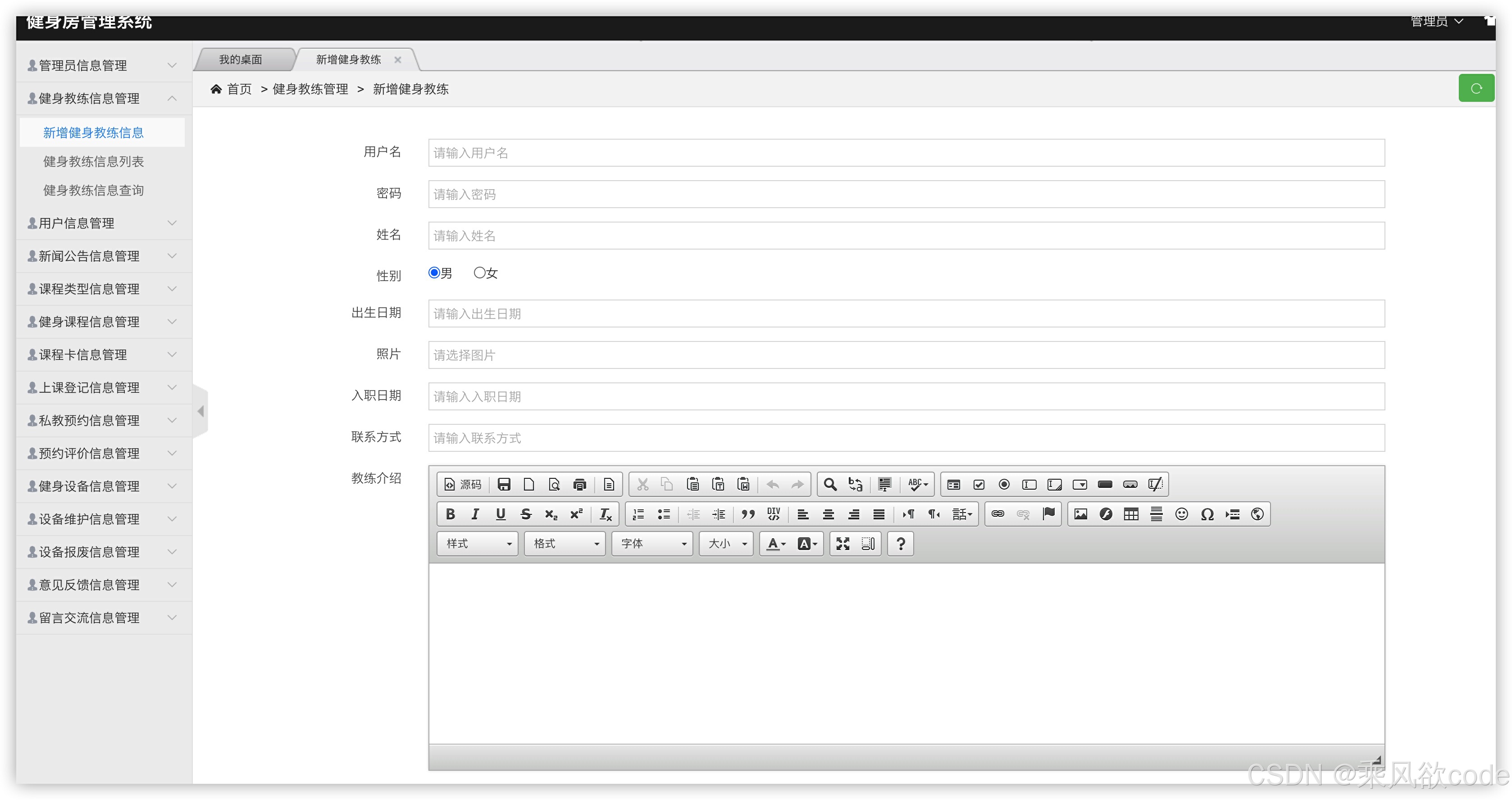The height and width of the screenshot is (800, 1512).
Task: Switch to 我的桌面 tab
Action: click(241, 59)
